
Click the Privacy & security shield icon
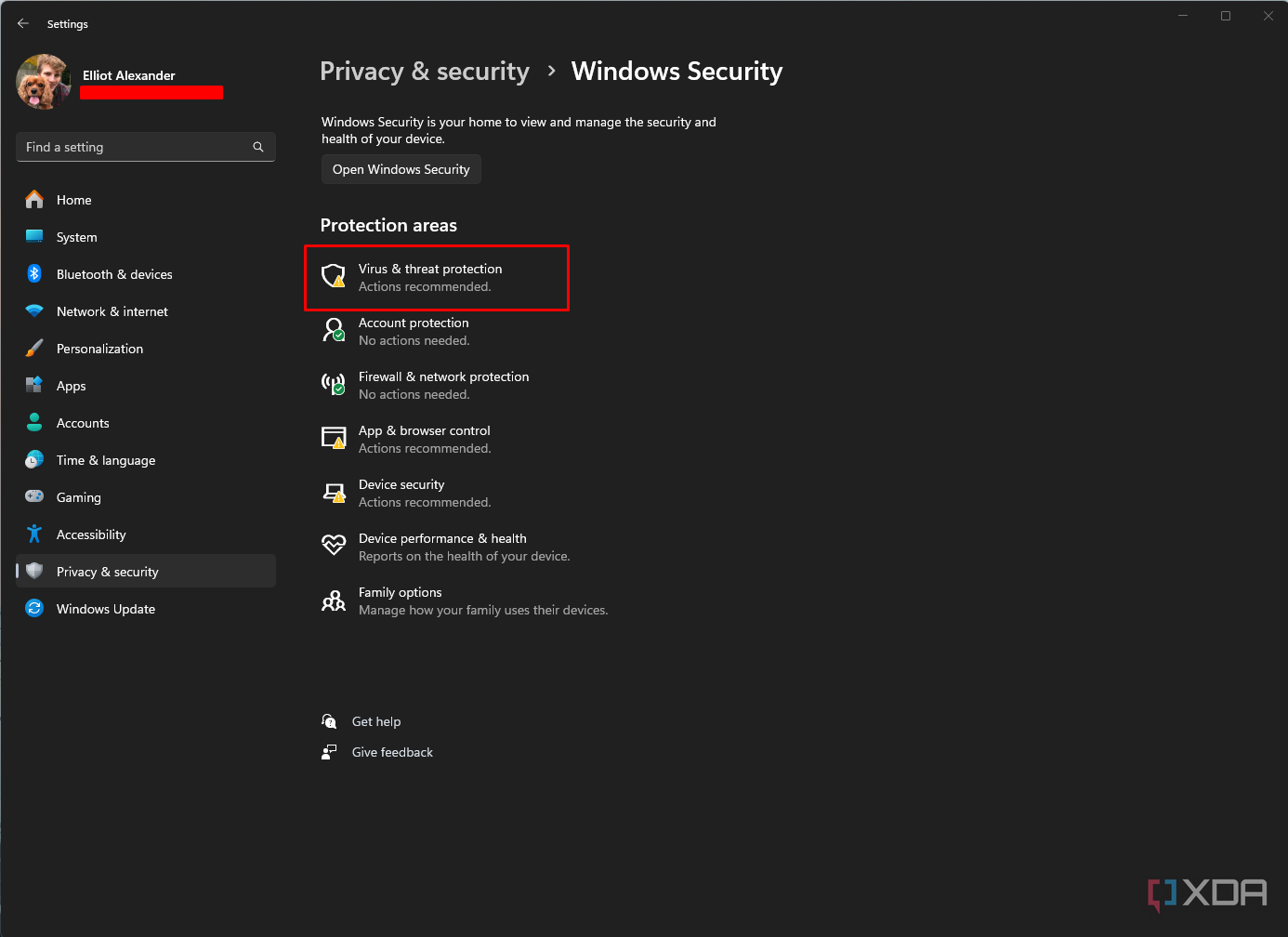point(34,572)
